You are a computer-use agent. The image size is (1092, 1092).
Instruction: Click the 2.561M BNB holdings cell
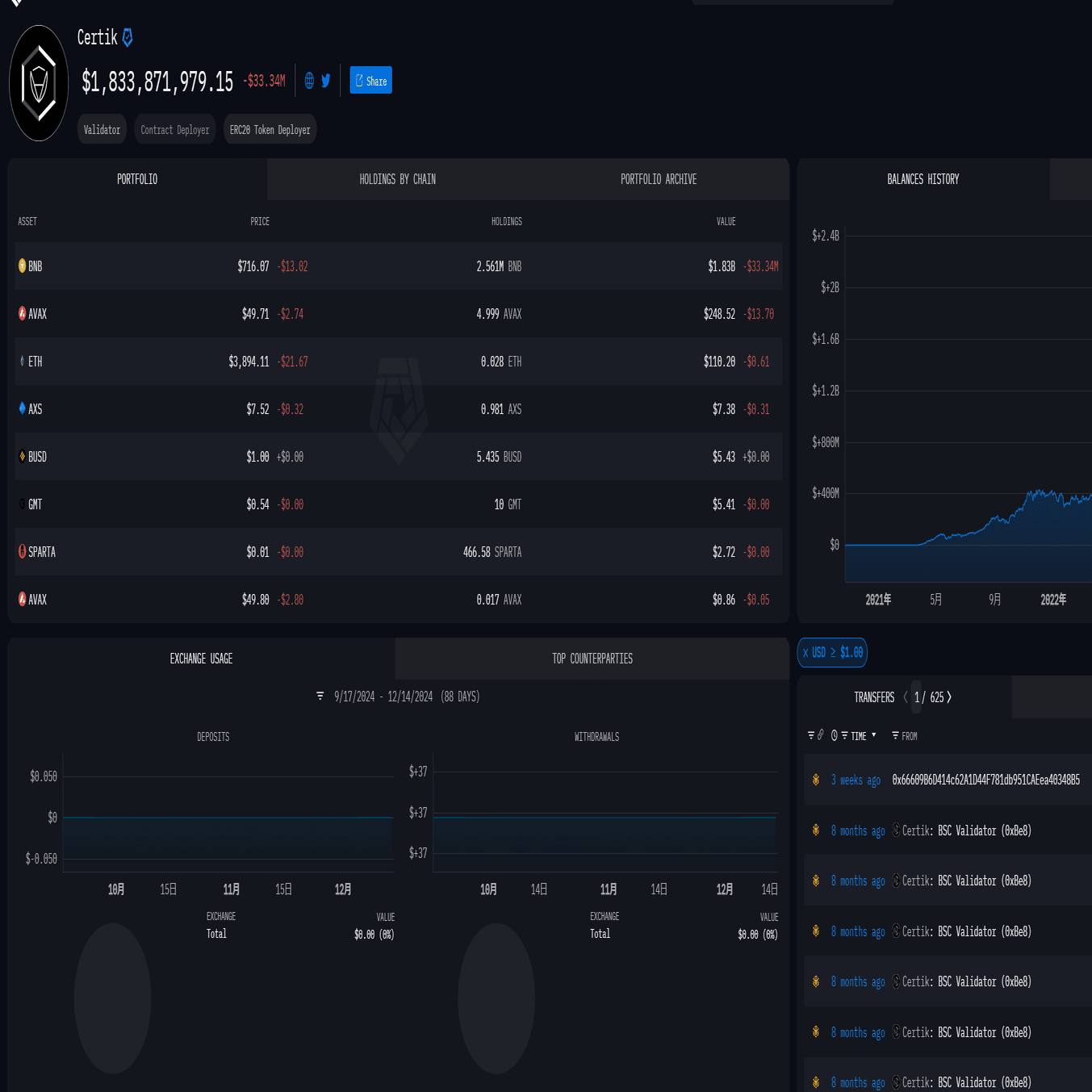[x=499, y=266]
